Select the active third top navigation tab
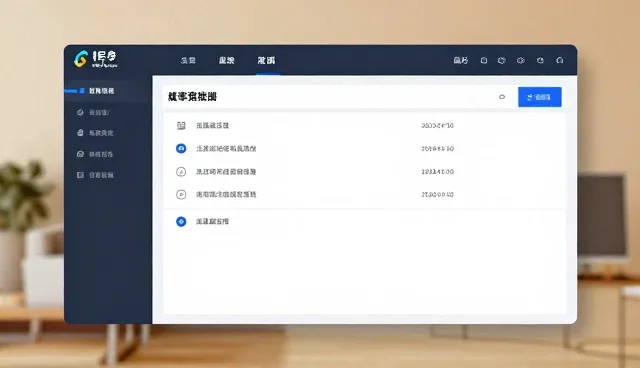Viewport: 640px width, 368px height. pyautogui.click(x=266, y=60)
